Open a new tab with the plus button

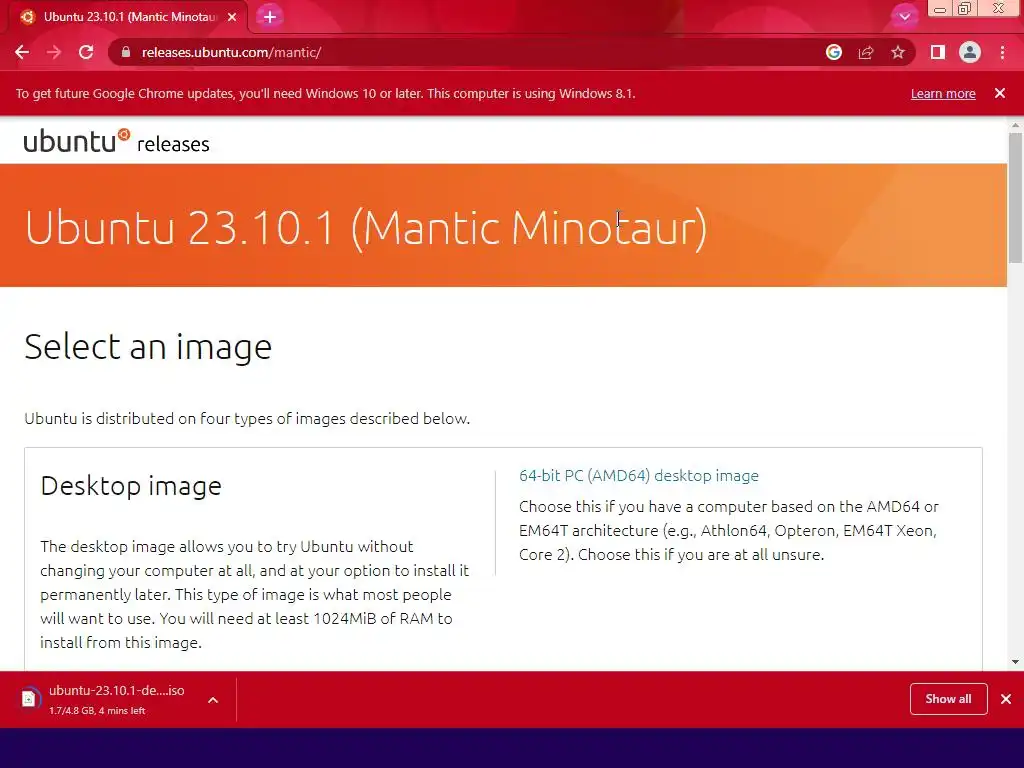(x=270, y=17)
